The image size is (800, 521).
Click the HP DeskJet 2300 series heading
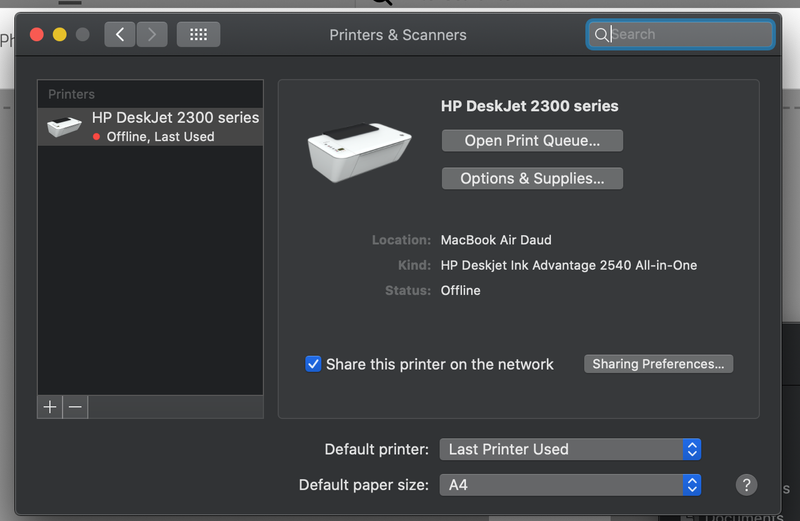tap(530, 106)
